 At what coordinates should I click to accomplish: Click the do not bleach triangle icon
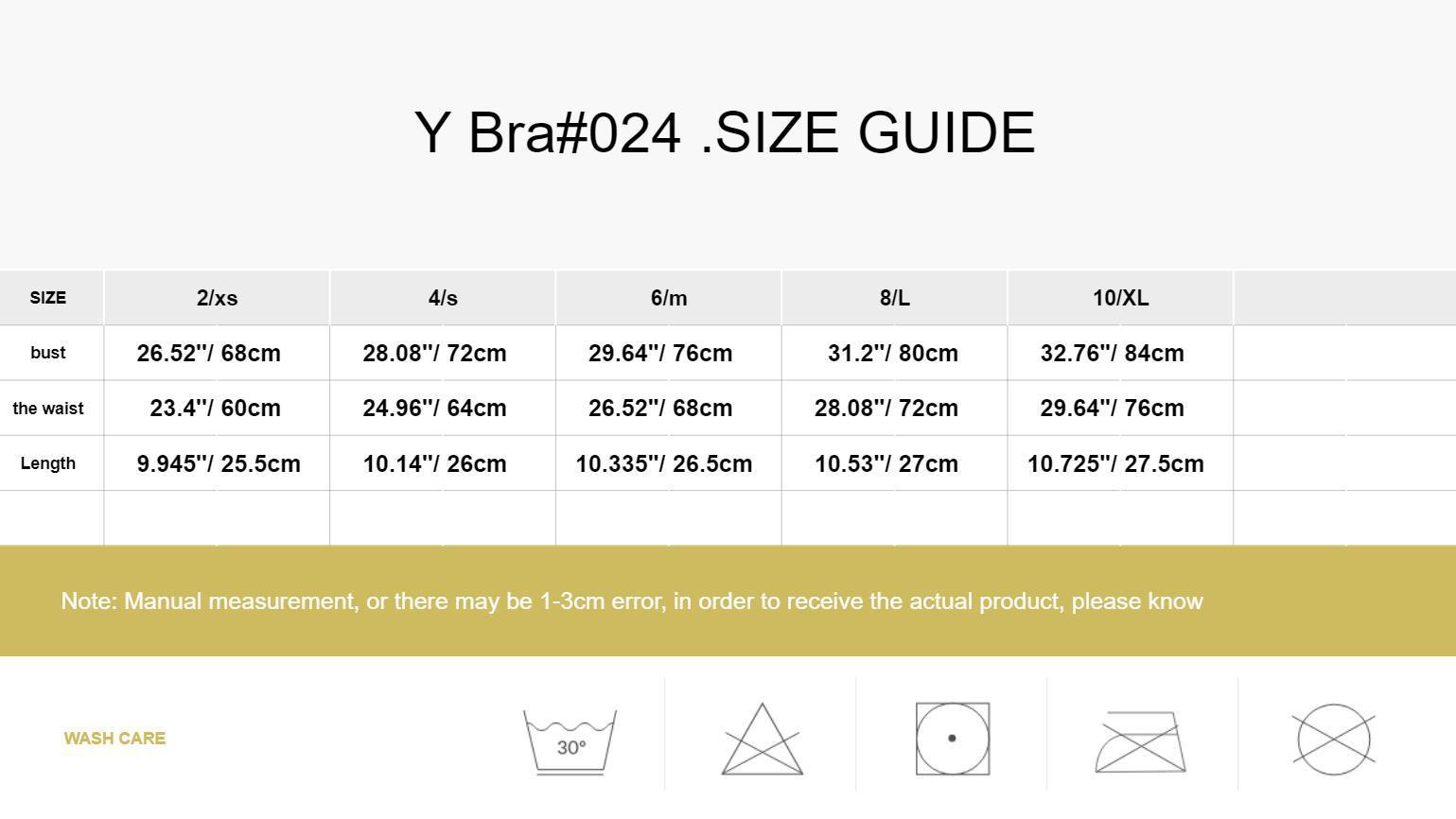[763, 739]
